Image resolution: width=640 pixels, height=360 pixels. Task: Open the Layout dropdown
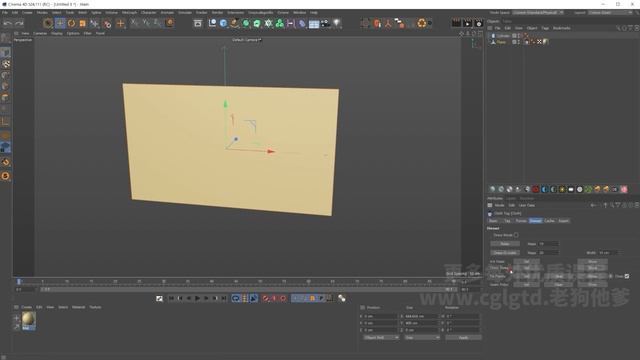(610, 13)
